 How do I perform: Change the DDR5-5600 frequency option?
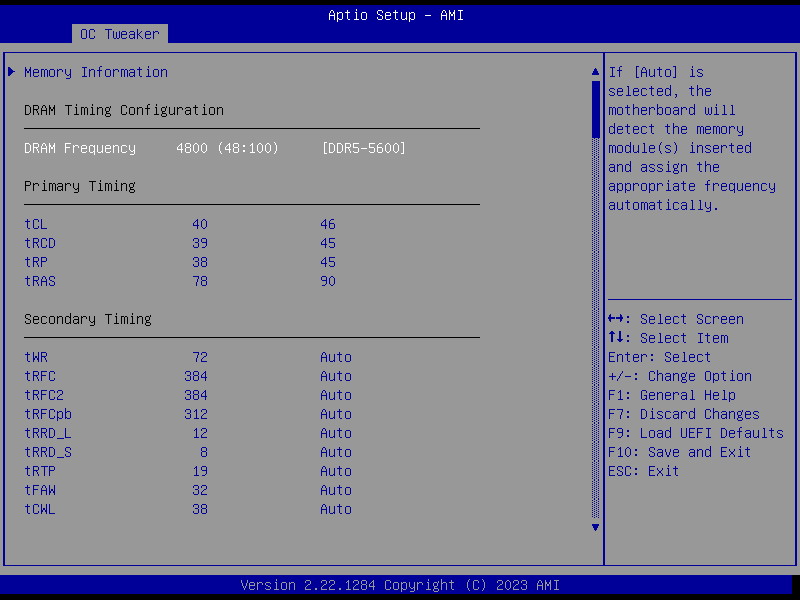(364, 148)
